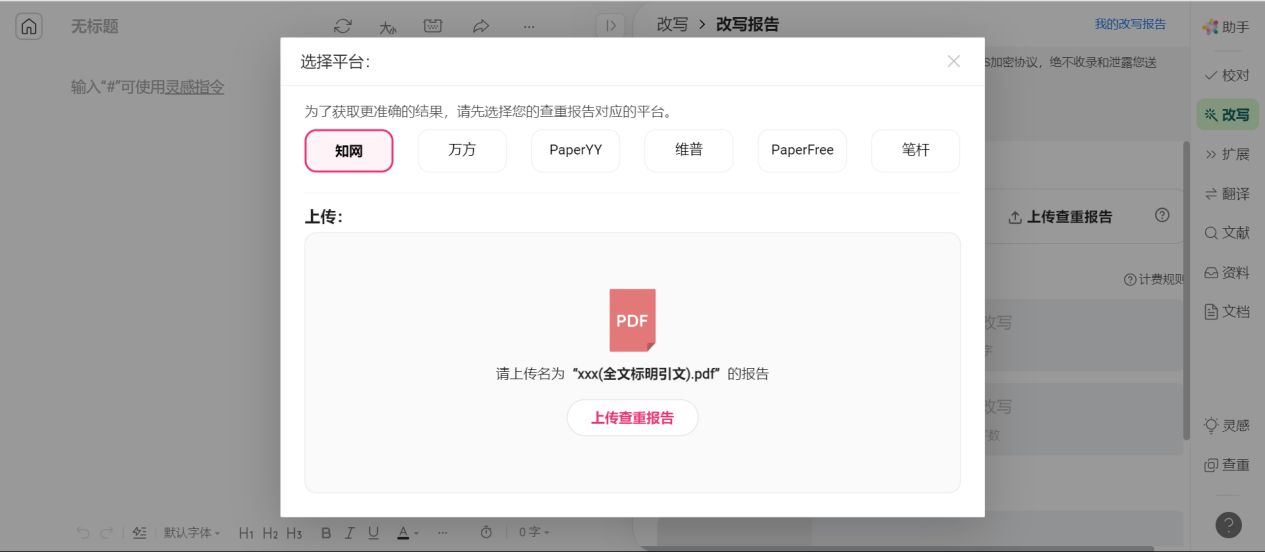Open the 资料 materials tab
Viewport: 1265px width, 552px height.
(x=1227, y=272)
